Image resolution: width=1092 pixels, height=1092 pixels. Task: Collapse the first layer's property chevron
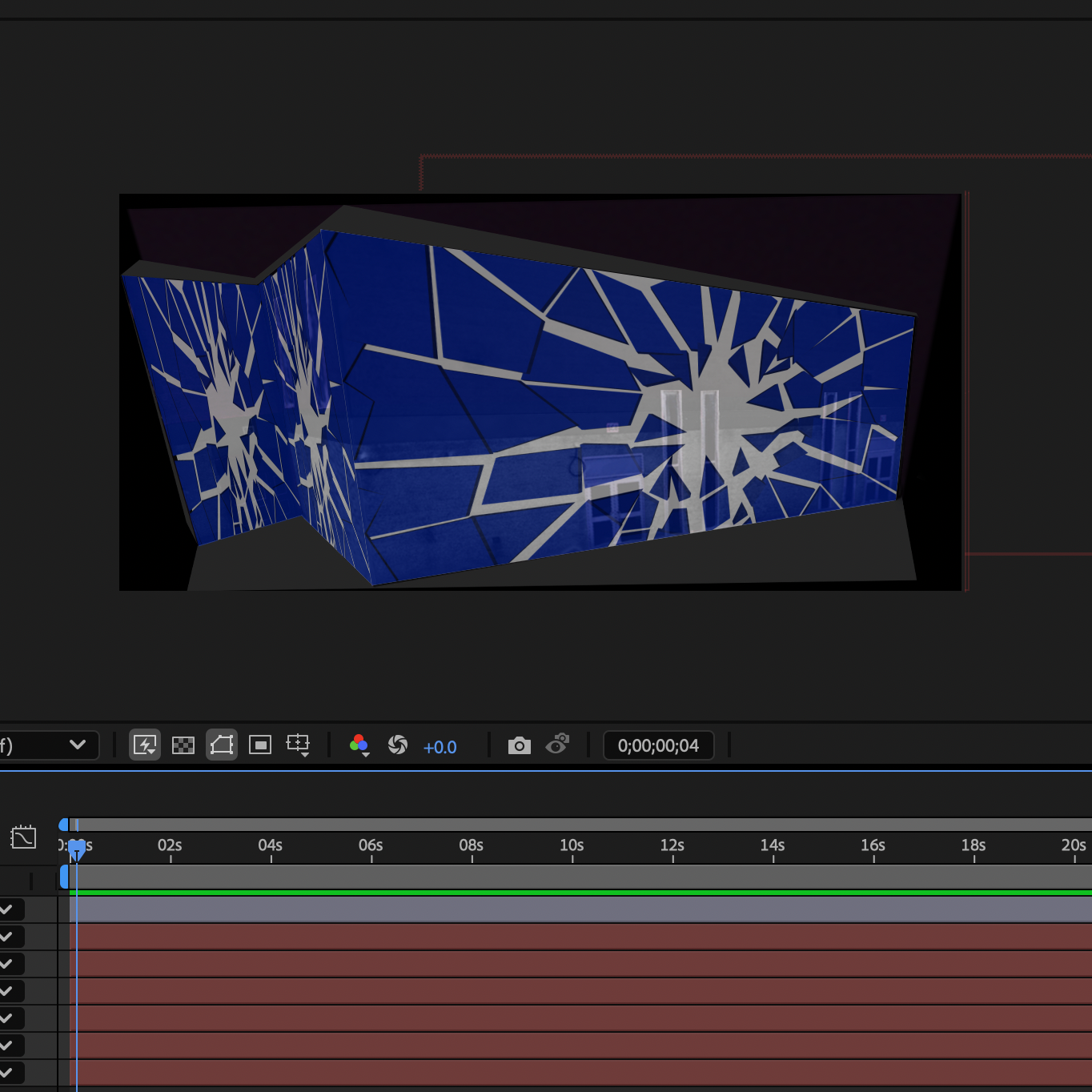tap(8, 909)
